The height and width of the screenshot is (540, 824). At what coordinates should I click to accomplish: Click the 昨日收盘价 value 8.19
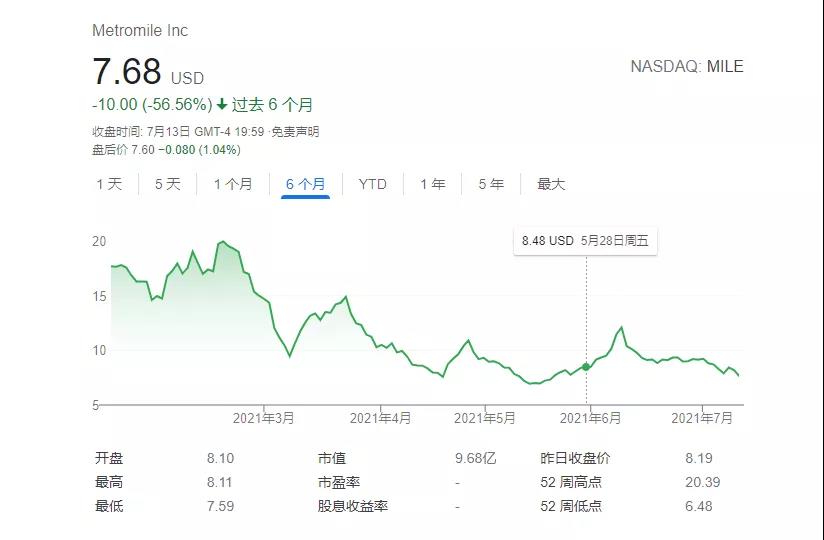(702, 458)
